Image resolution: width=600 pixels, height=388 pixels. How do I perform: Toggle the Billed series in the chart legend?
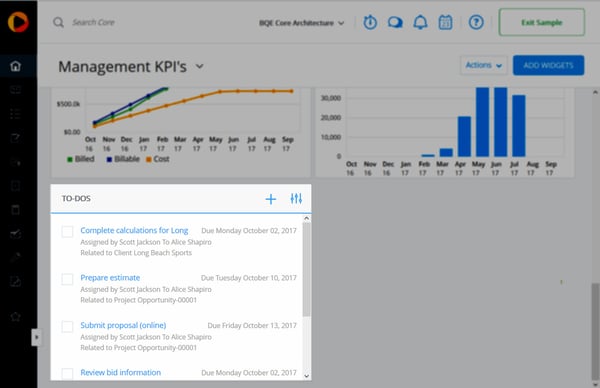point(81,159)
